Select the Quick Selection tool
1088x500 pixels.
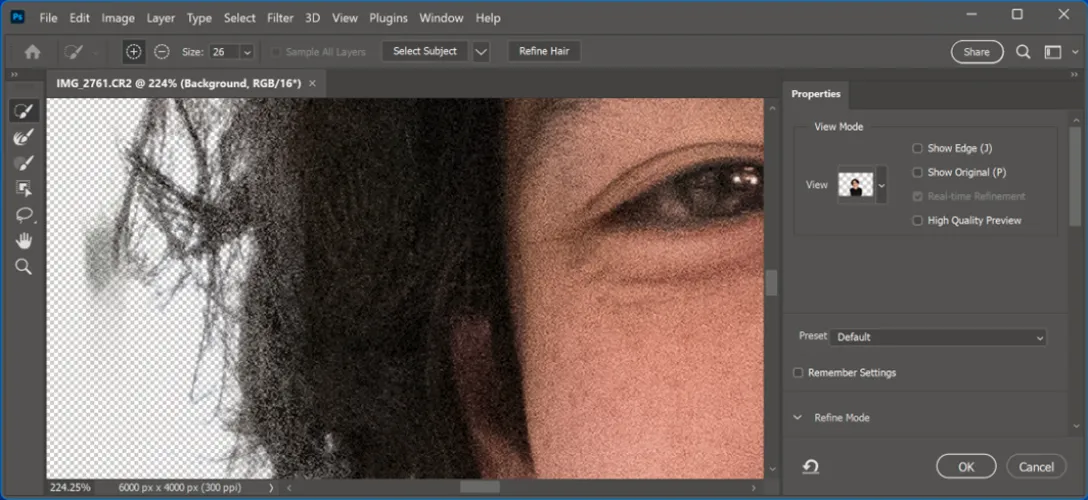[x=23, y=111]
